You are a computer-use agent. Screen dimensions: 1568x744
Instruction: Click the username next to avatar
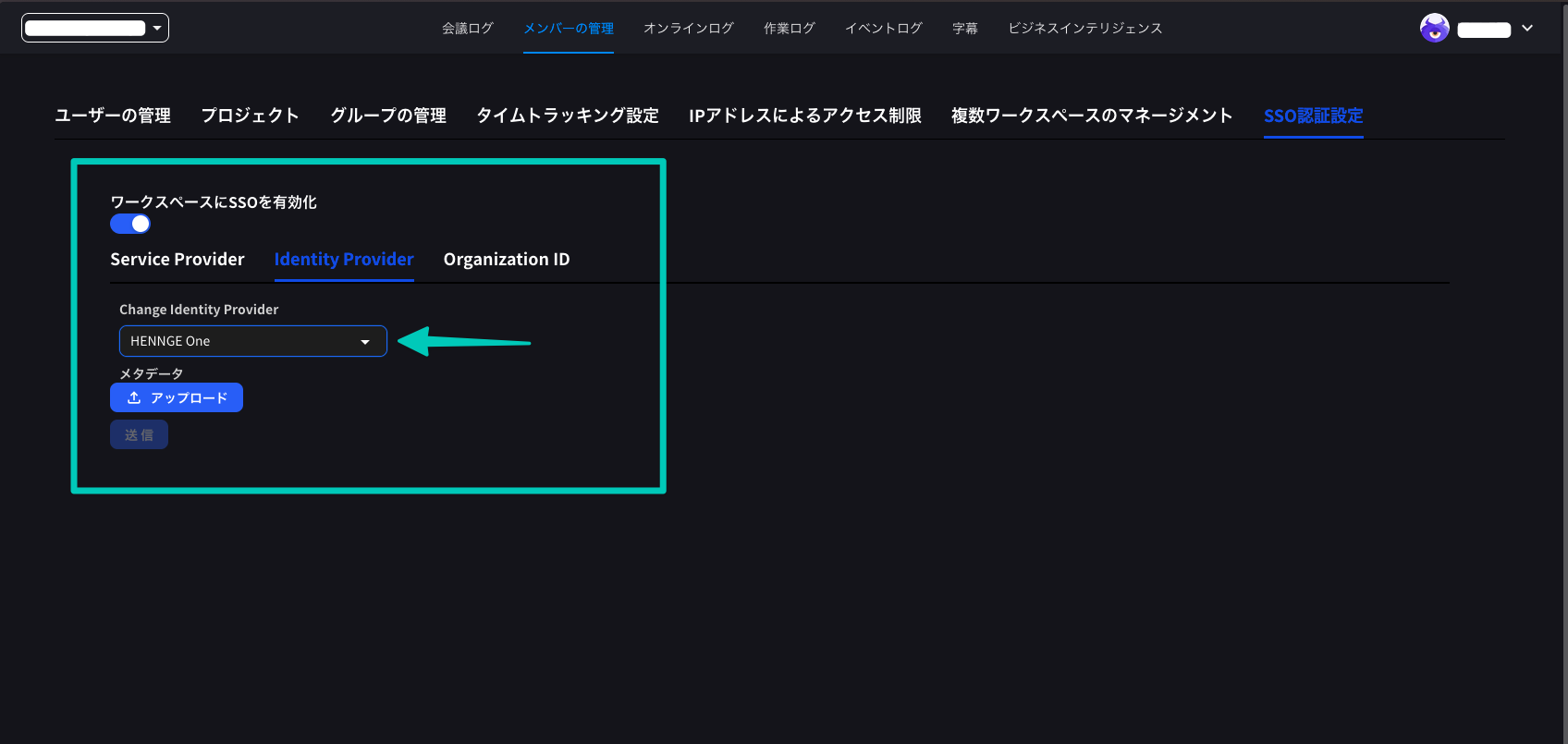pos(1484,30)
